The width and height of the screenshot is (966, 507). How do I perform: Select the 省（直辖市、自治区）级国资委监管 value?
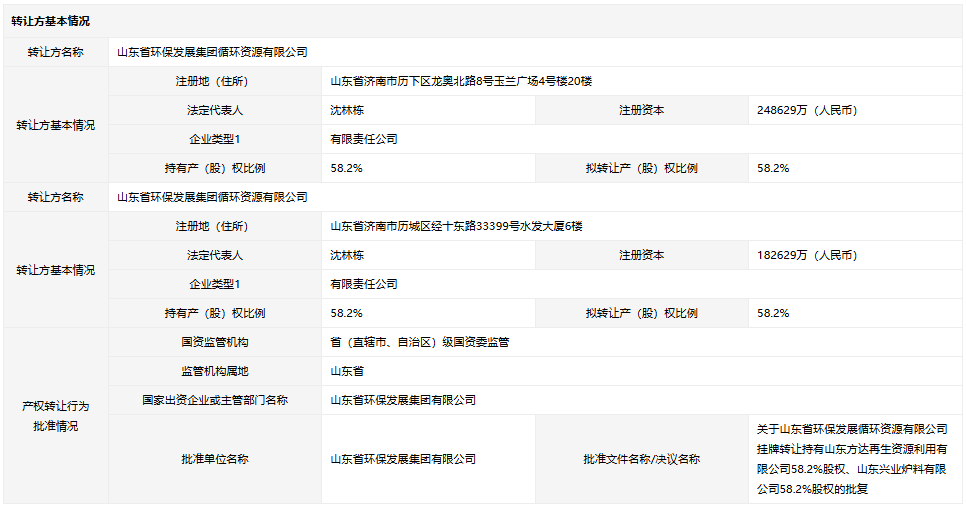click(x=420, y=342)
